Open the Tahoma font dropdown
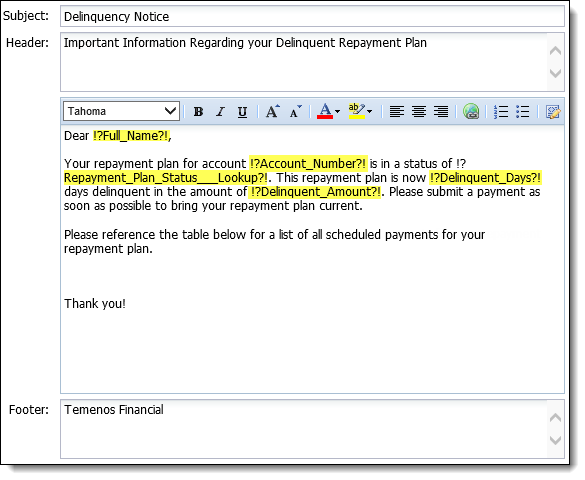The width and height of the screenshot is (585, 480). coord(121,111)
